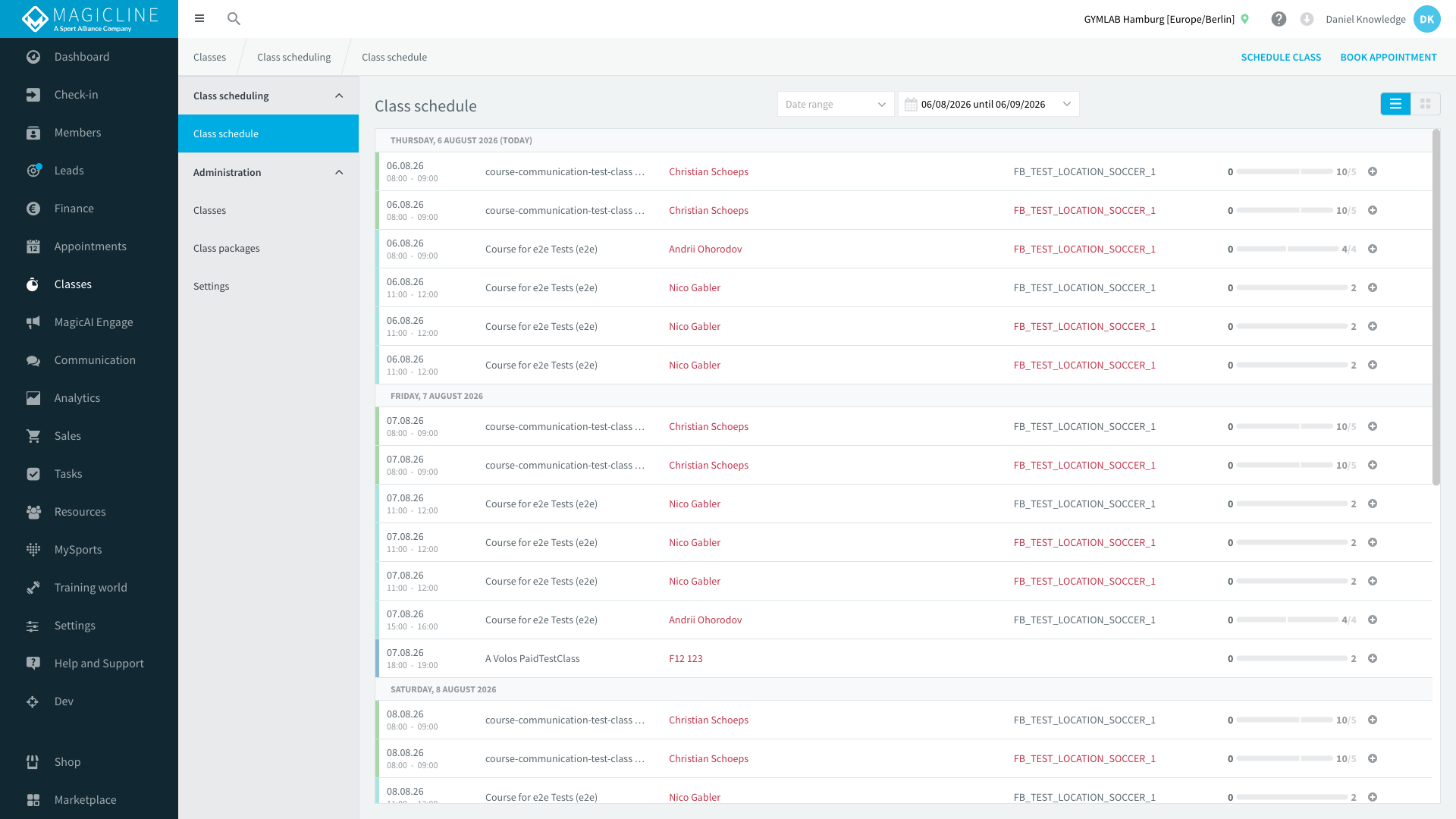Open the Date range dropdown
This screenshot has width=1456, height=819.
tap(836, 104)
